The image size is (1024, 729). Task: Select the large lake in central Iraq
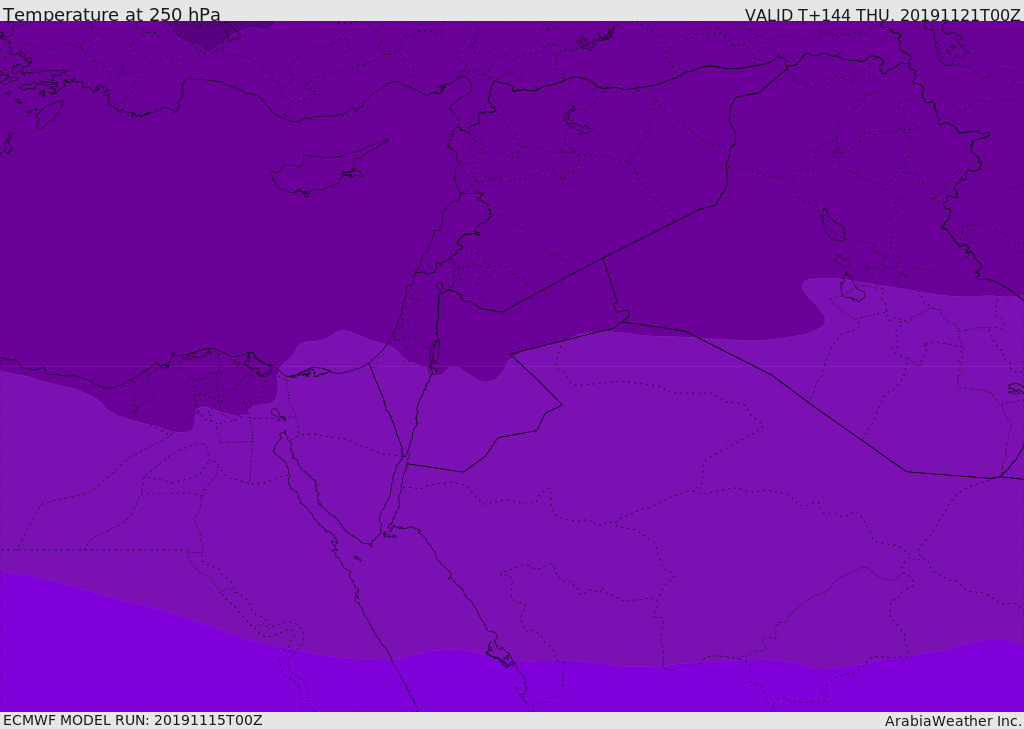tap(832, 225)
